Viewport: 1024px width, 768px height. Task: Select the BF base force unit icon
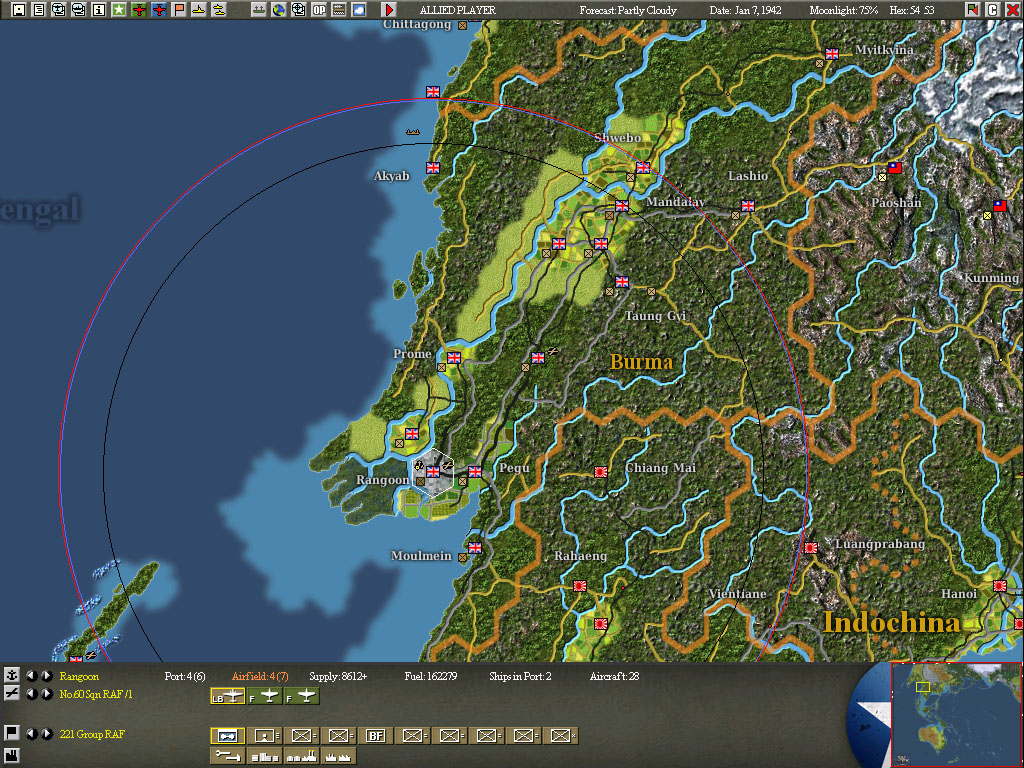tap(376, 736)
